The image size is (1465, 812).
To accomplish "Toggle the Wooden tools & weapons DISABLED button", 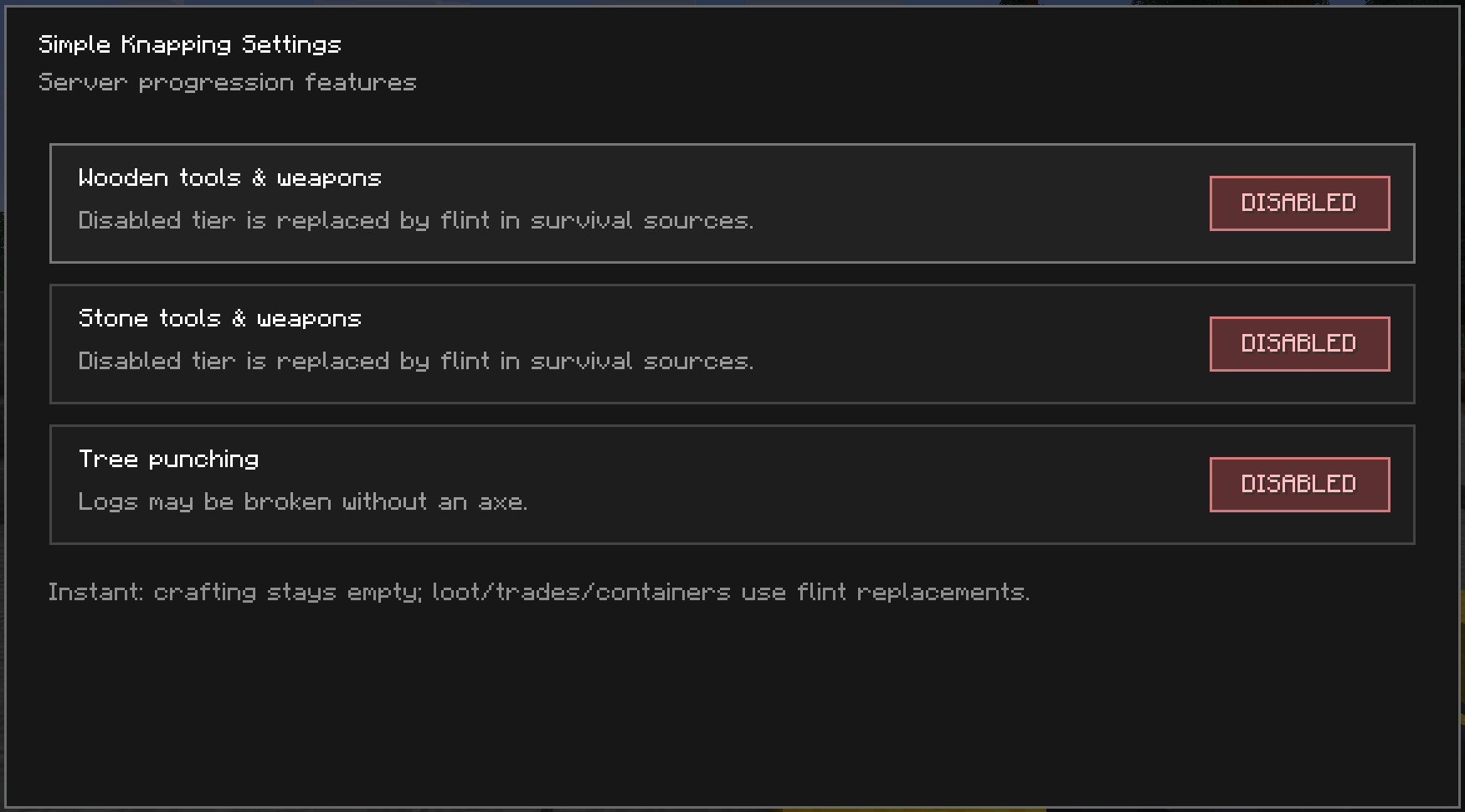I will [1299, 203].
